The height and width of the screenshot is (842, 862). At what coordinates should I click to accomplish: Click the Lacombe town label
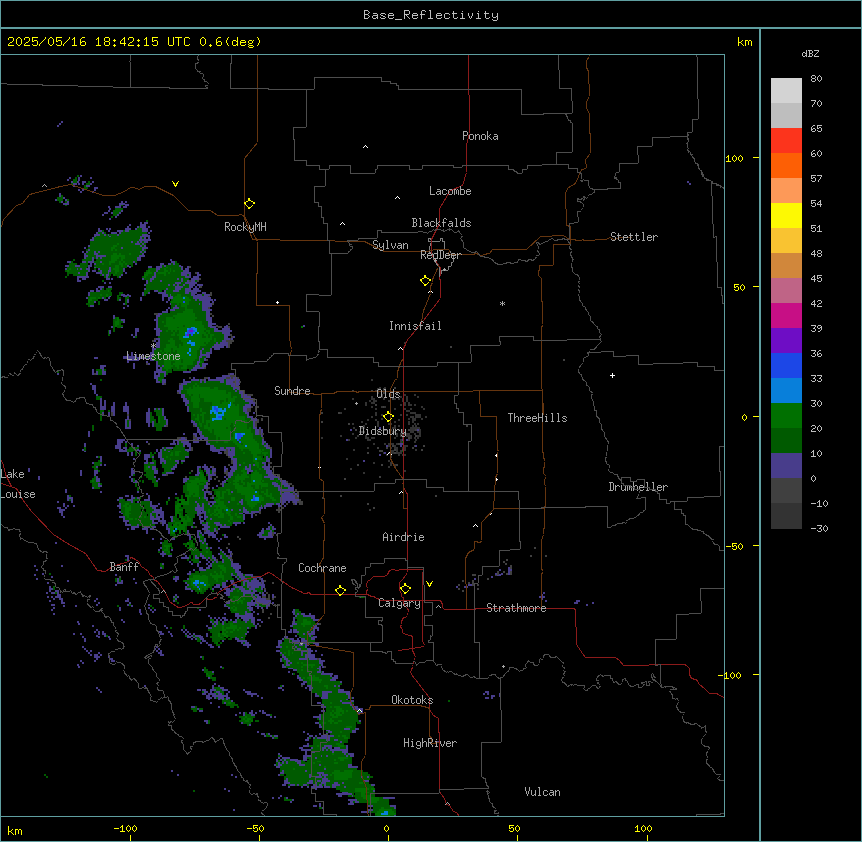pos(450,191)
